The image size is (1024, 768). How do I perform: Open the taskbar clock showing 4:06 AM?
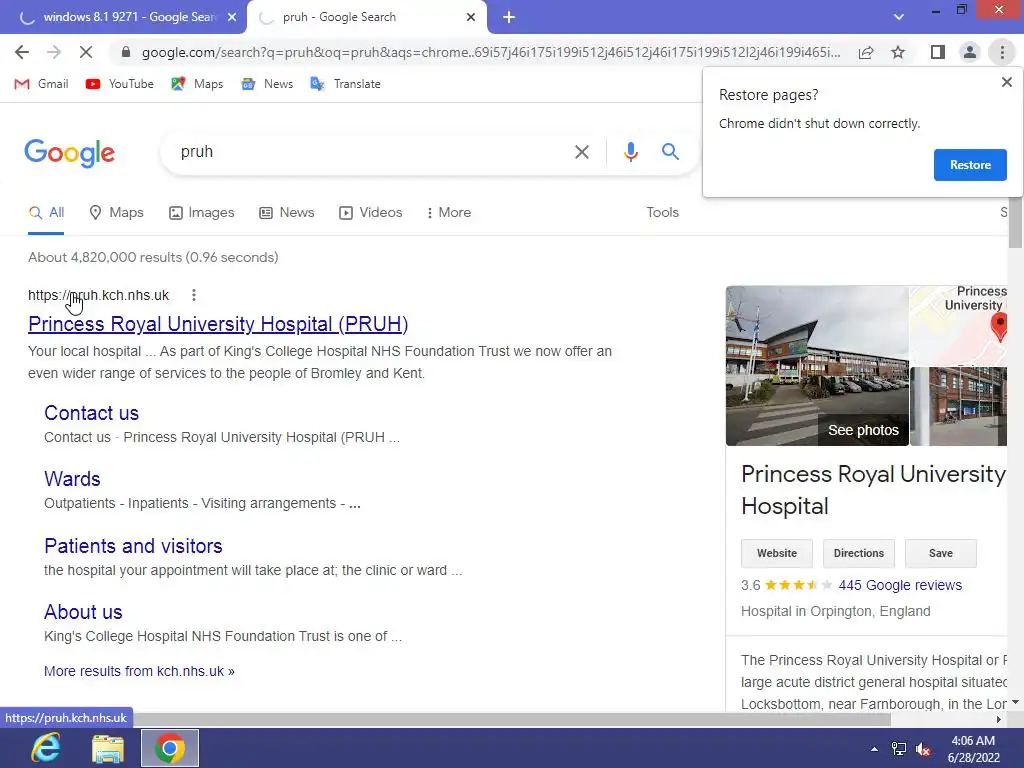click(x=973, y=749)
